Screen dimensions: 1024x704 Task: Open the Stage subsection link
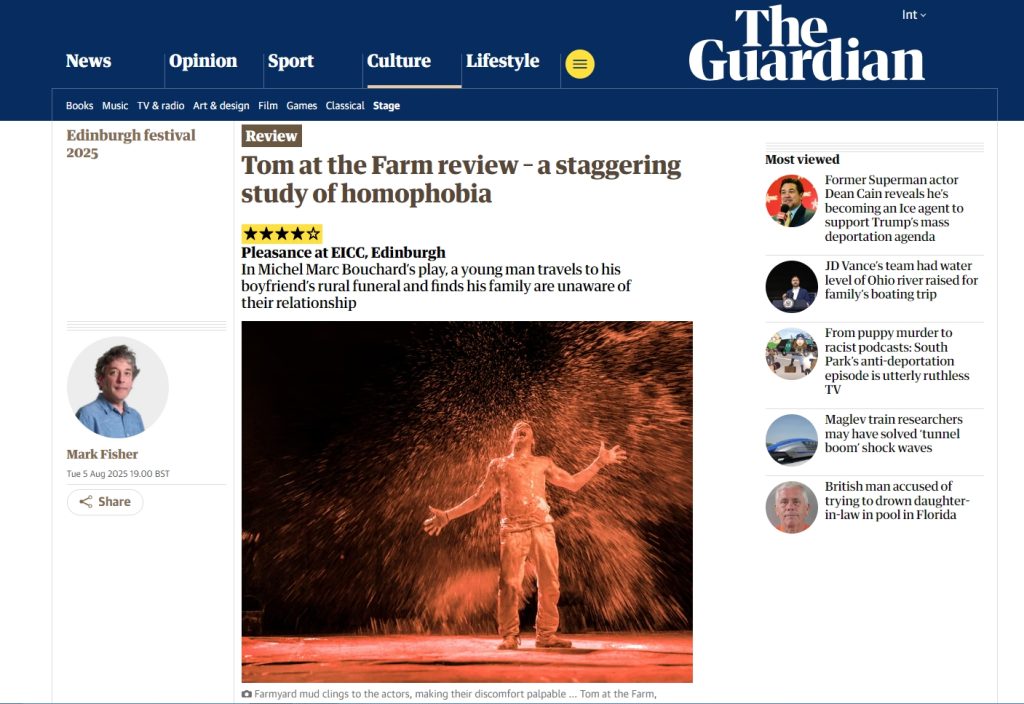pyautogui.click(x=387, y=106)
